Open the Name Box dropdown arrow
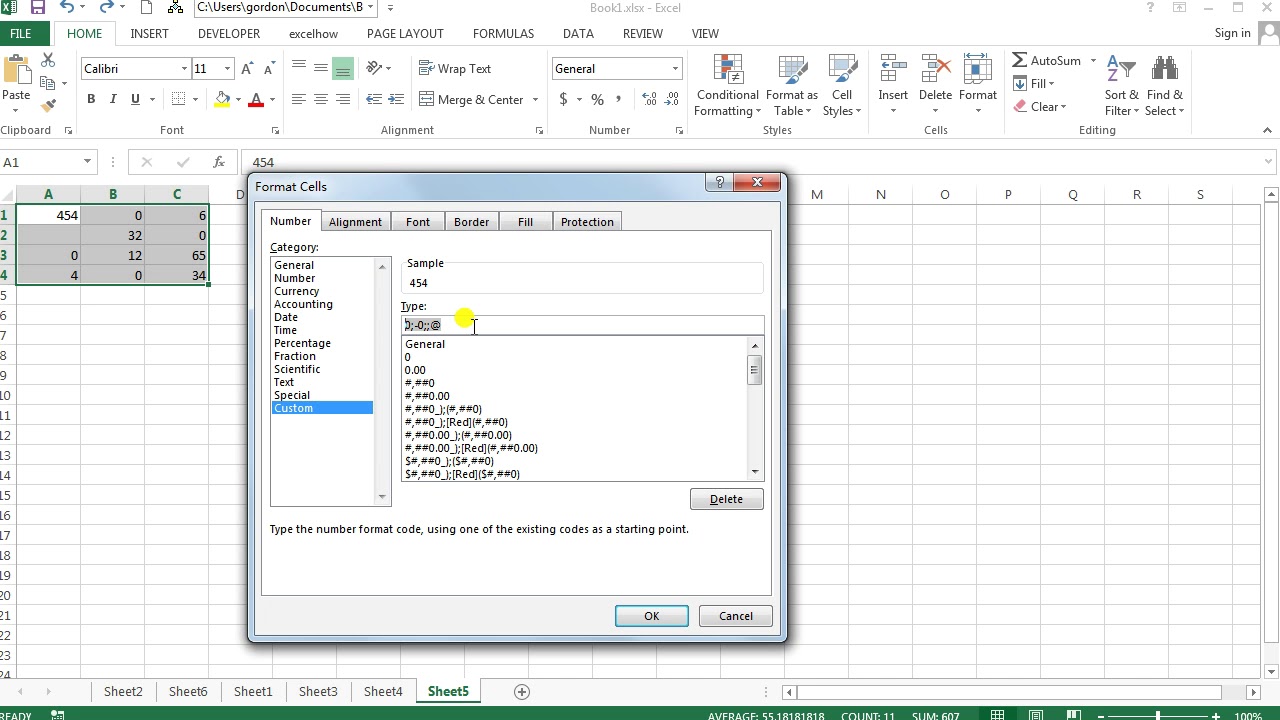The image size is (1280, 720). click(87, 162)
